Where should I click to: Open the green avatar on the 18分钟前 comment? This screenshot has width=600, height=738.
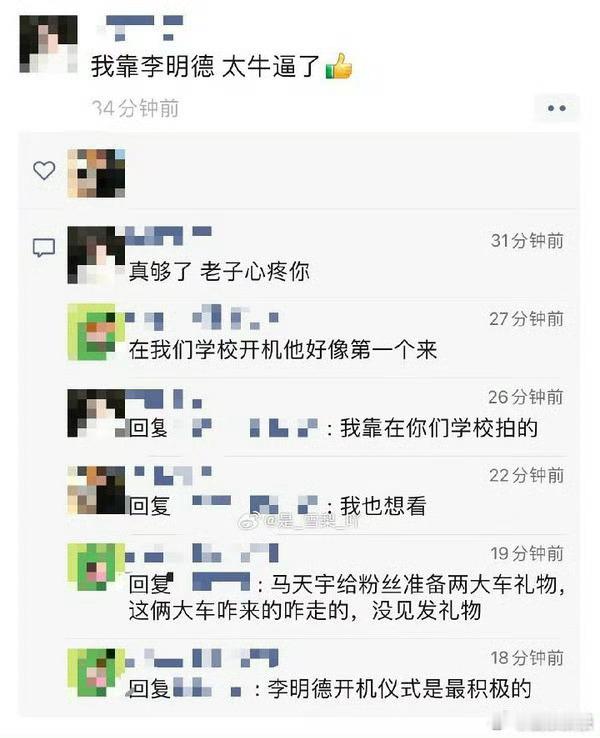(x=96, y=673)
